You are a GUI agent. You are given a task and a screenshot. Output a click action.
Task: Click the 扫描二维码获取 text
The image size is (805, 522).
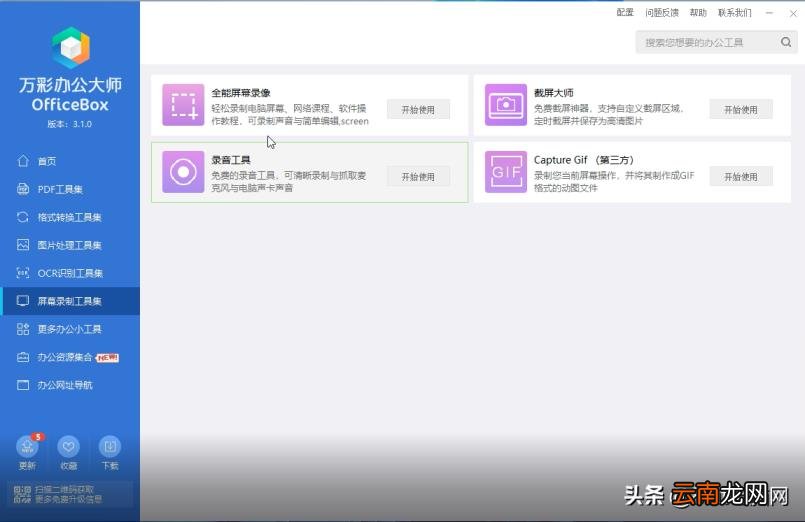[x=65, y=489]
